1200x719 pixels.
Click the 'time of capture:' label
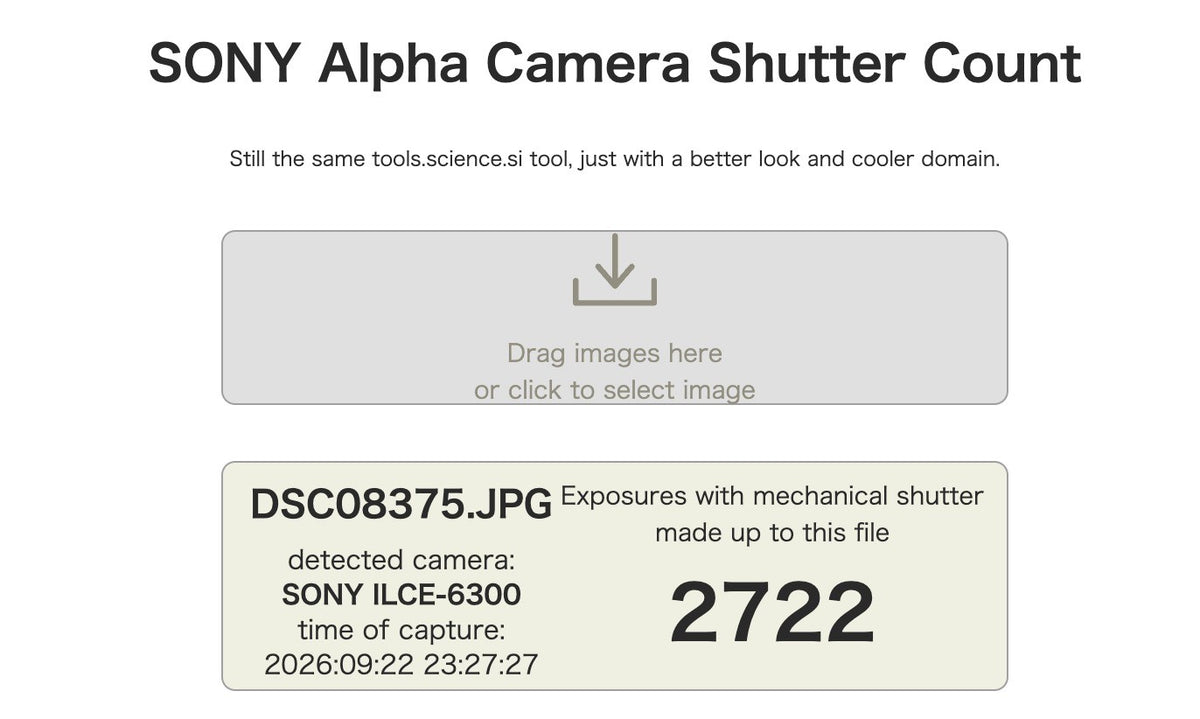(401, 630)
